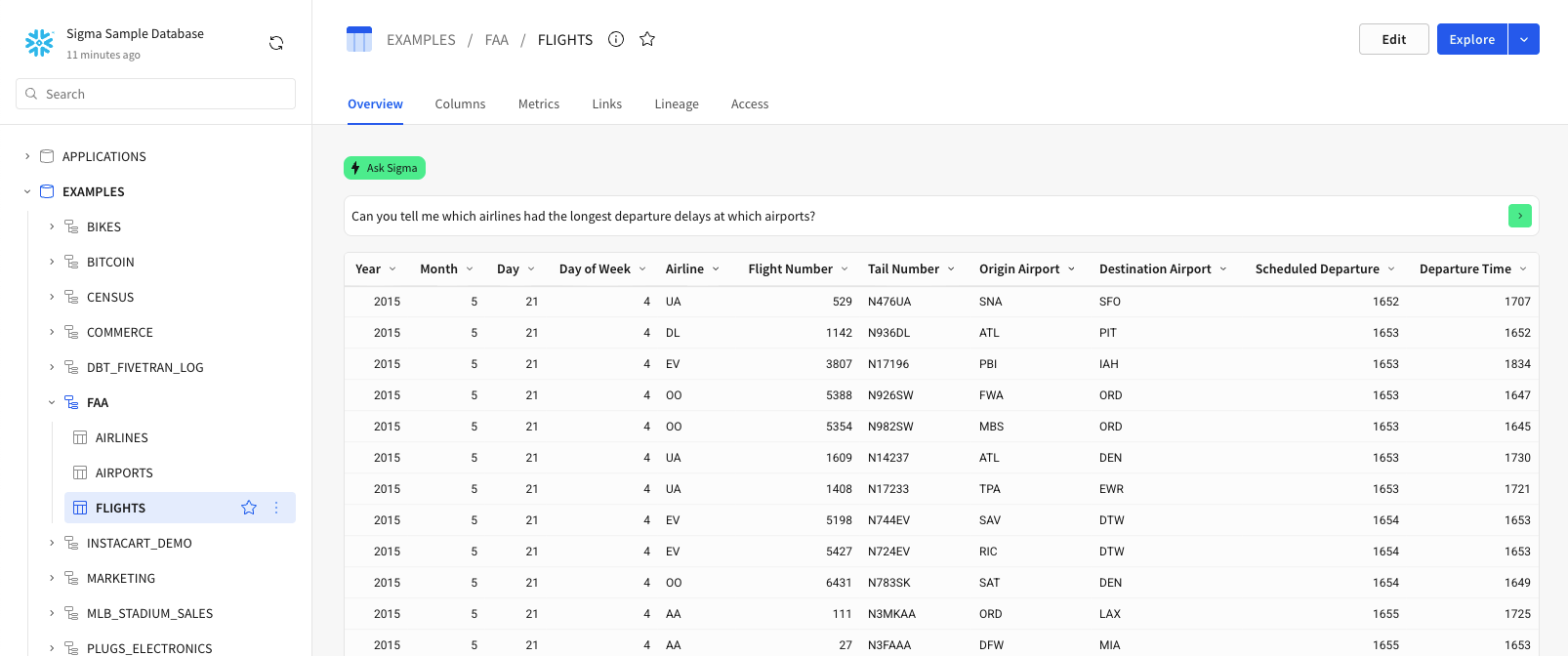The width and height of the screenshot is (1568, 656).
Task: Open the Origin Airport column menu
Action: click(x=1071, y=269)
